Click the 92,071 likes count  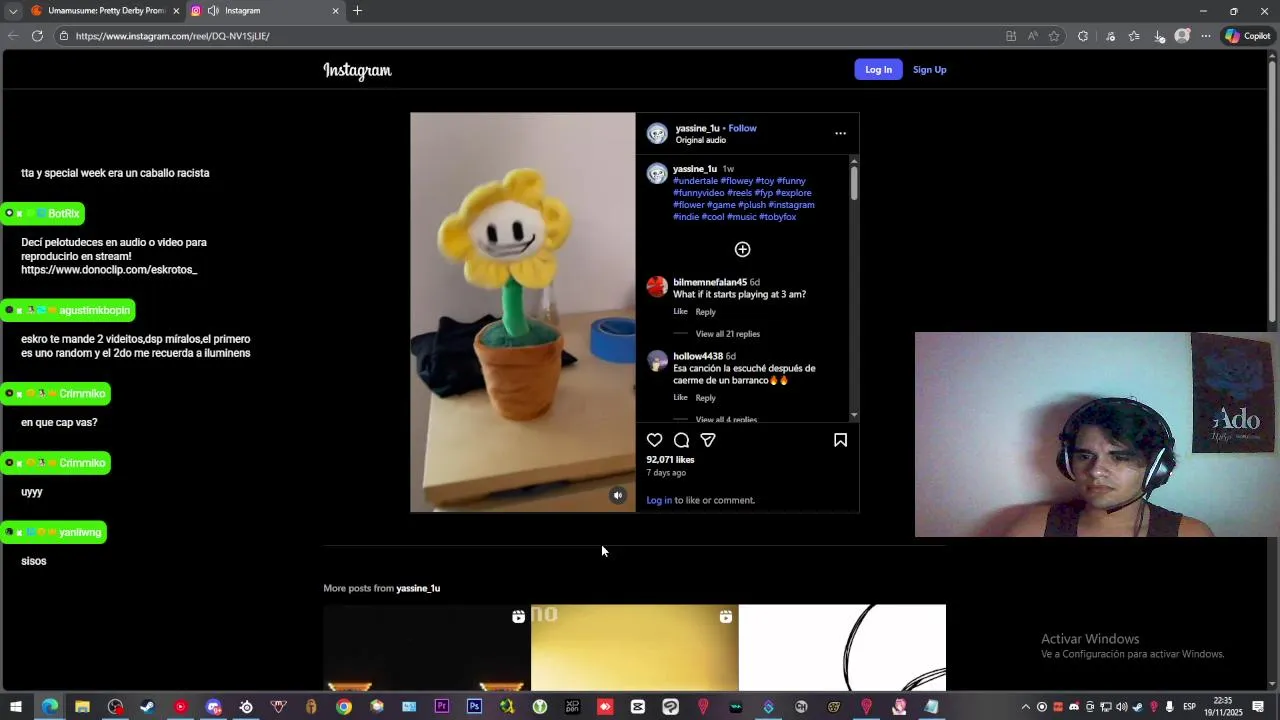tap(670, 460)
